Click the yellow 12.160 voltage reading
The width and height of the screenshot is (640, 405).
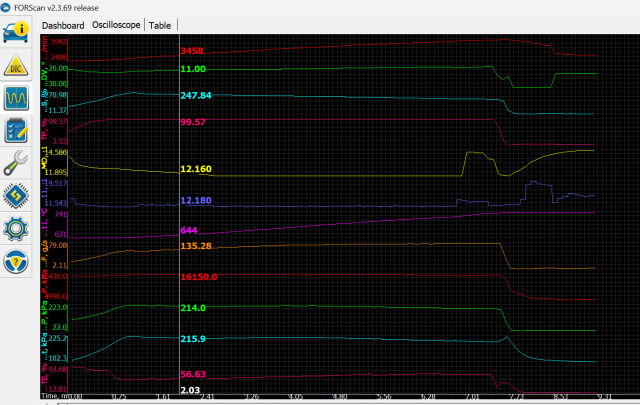(196, 170)
